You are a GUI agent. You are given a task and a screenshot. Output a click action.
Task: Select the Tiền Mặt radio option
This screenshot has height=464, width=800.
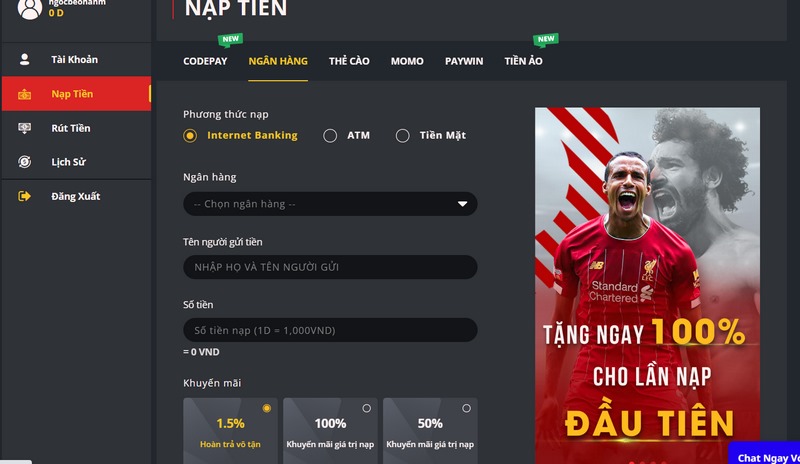click(x=403, y=136)
